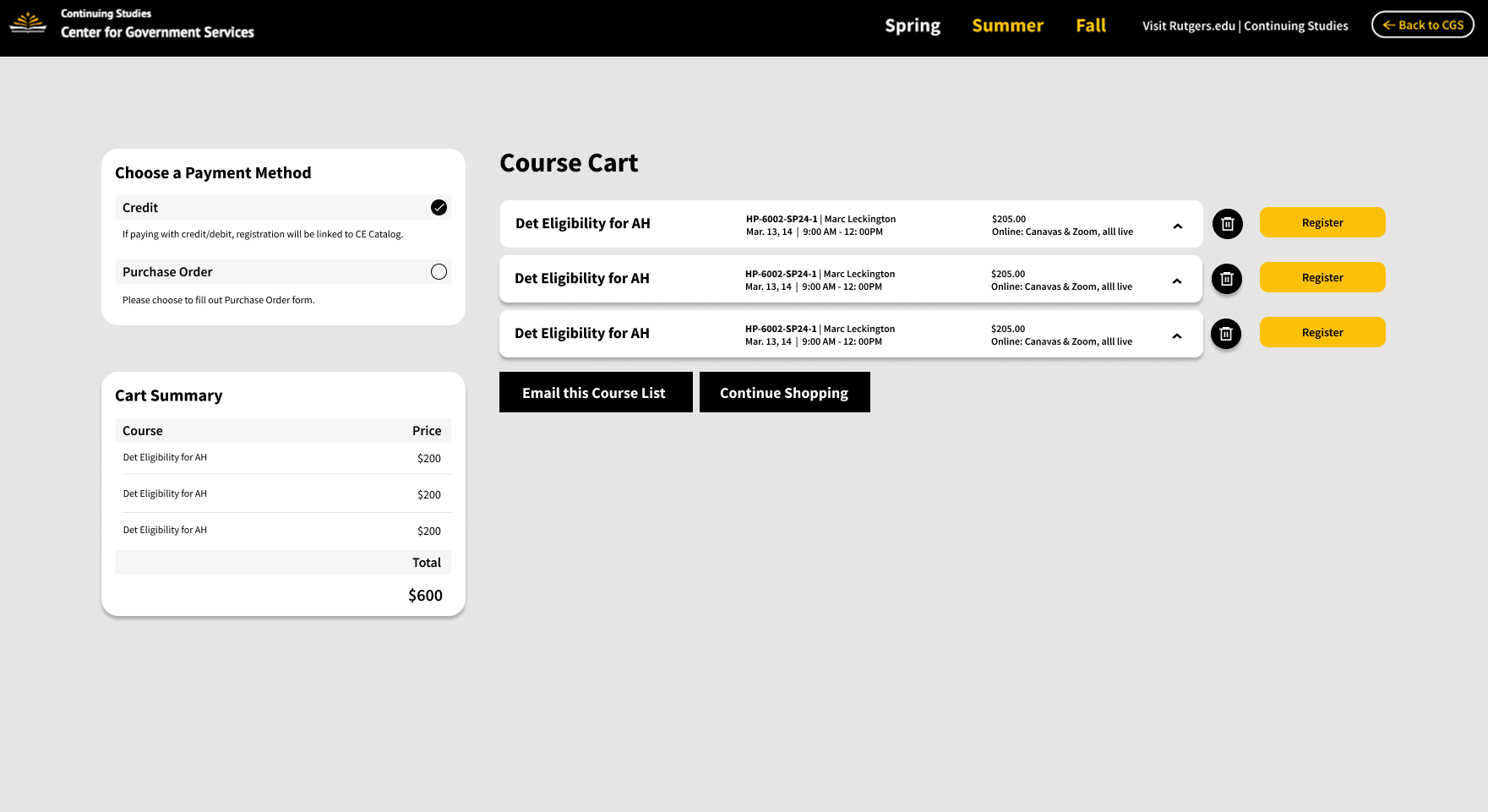
Task: Open the Summer catalog tab
Action: pyautogui.click(x=1007, y=25)
